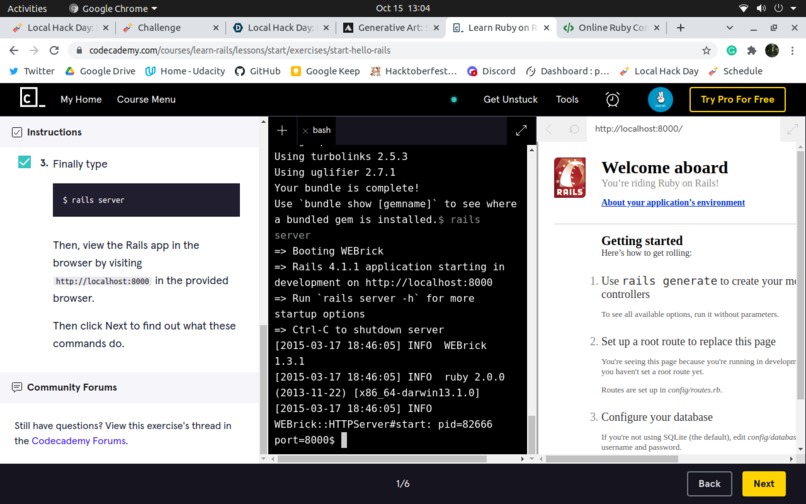
Task: Open a new Chrome tab
Action: coord(681,28)
